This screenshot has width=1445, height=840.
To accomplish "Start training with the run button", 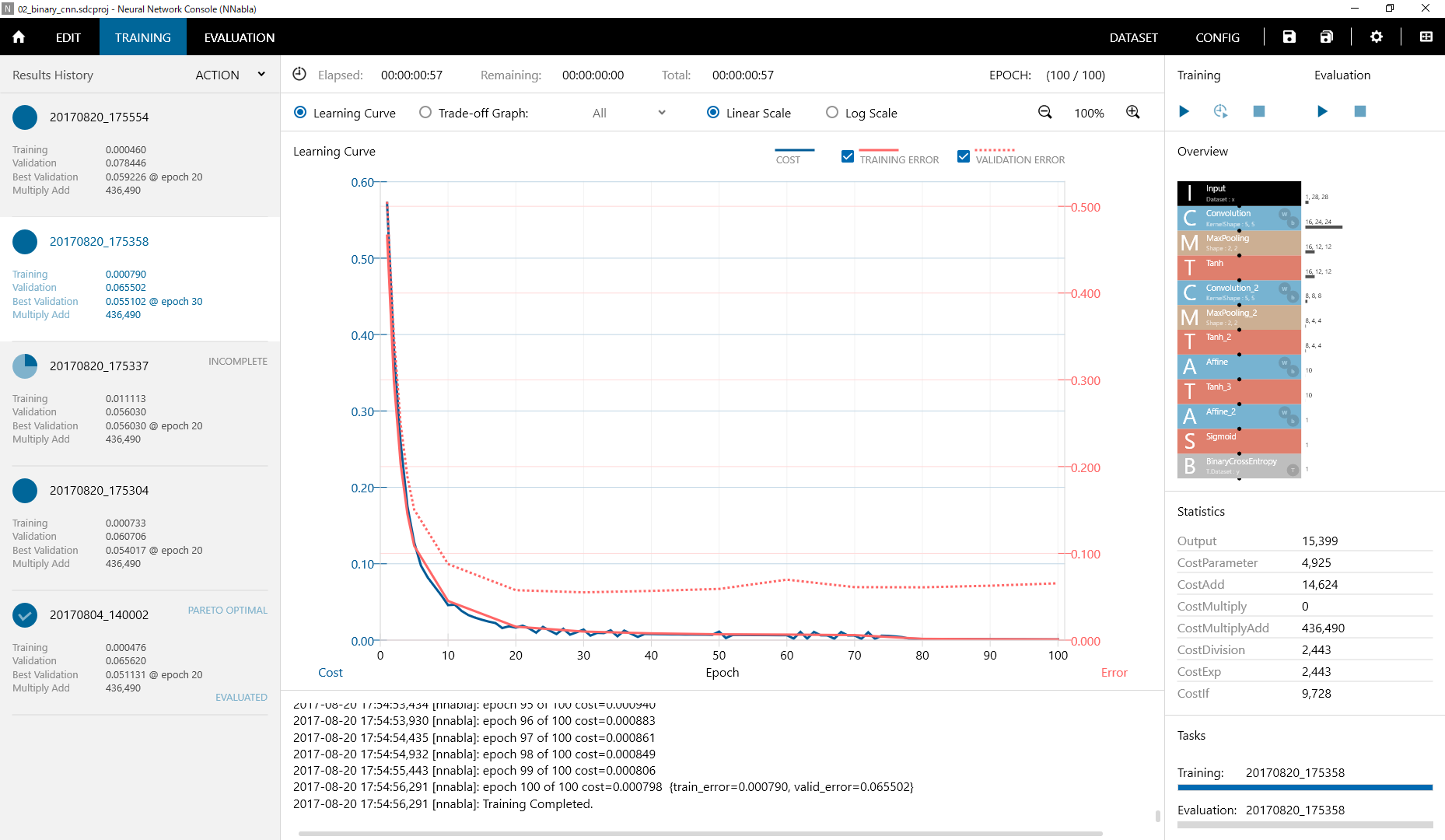I will tap(1184, 111).
